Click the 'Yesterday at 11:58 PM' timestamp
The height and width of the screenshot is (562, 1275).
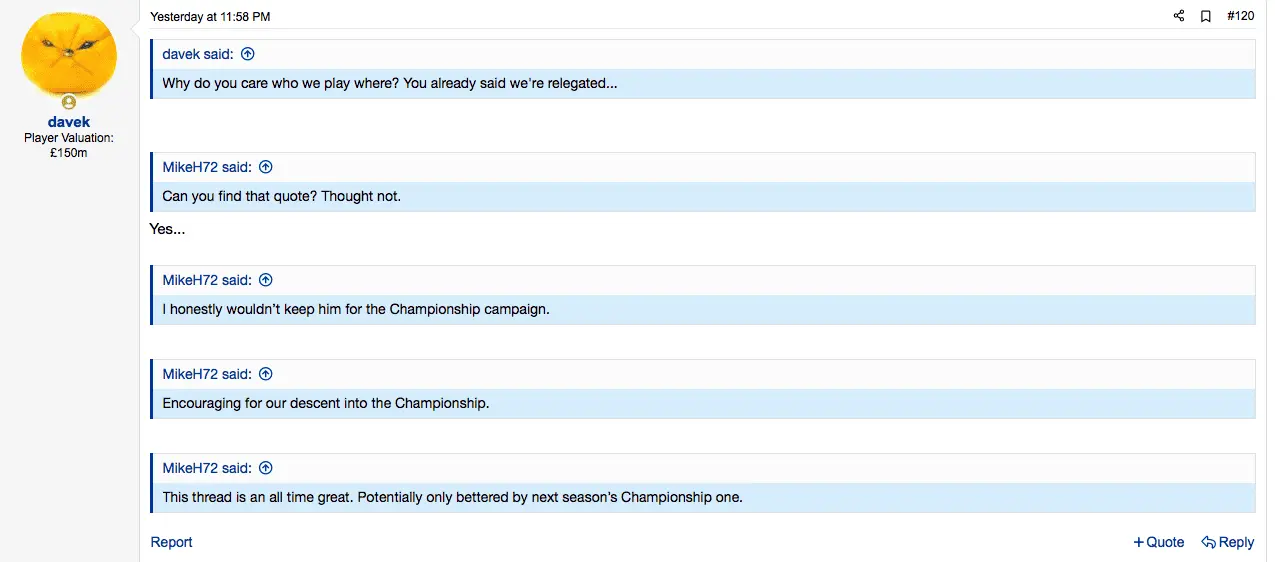(210, 17)
